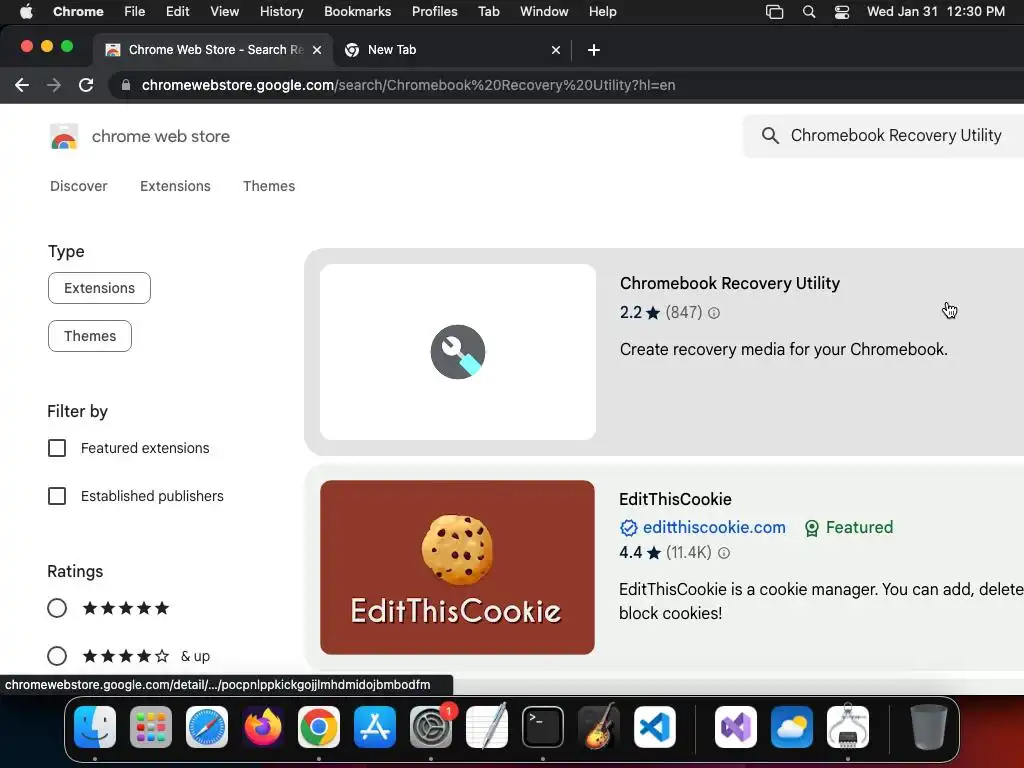The image size is (1024, 768).
Task: Open the Apple menu
Action: 26,11
